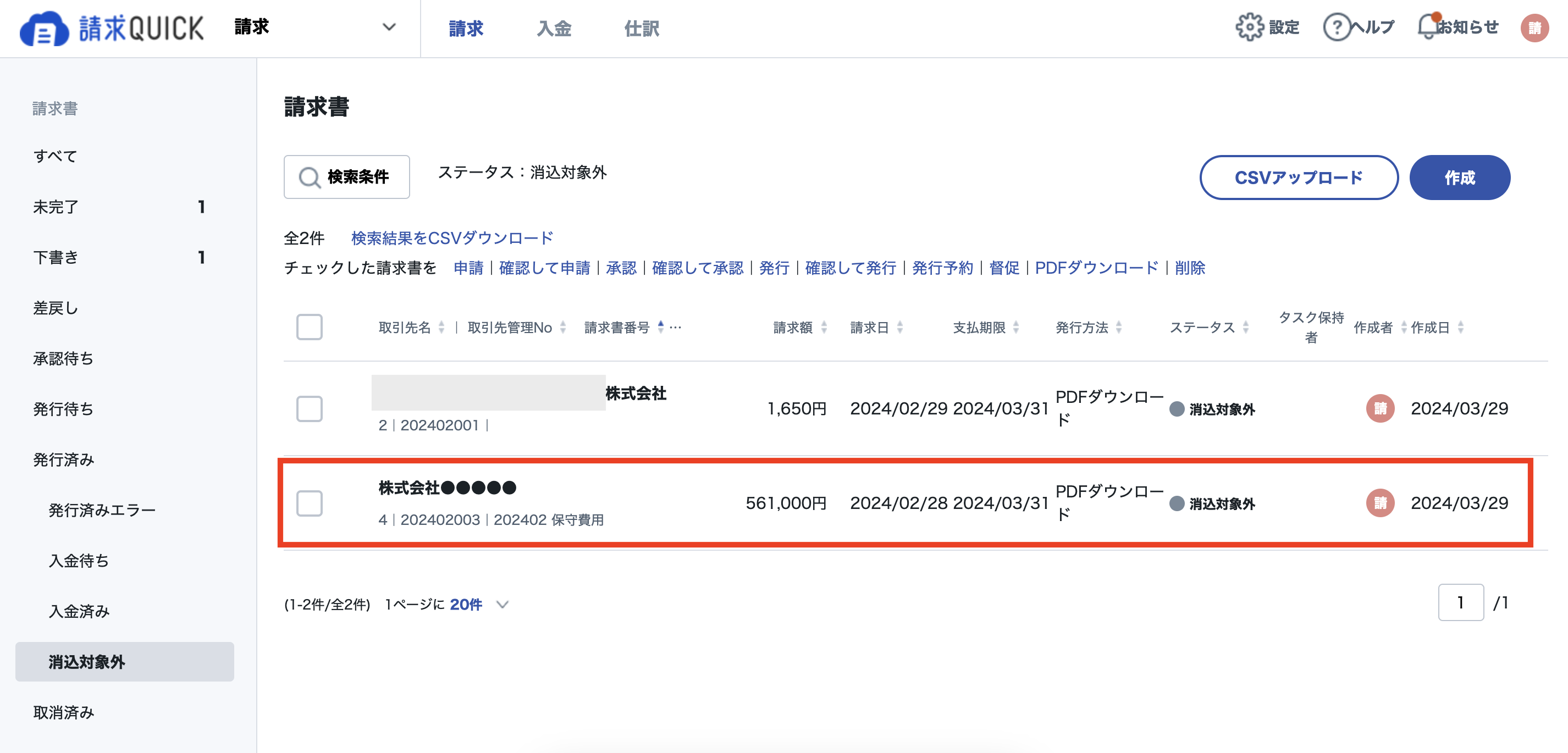The height and width of the screenshot is (753, 1568).
Task: Select 発行済みエラー in the sidebar
Action: click(x=102, y=510)
